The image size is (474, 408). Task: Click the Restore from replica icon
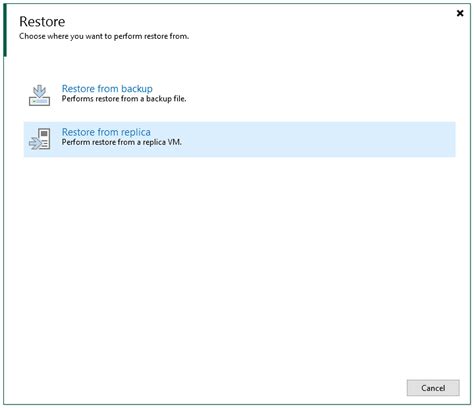pyautogui.click(x=39, y=139)
